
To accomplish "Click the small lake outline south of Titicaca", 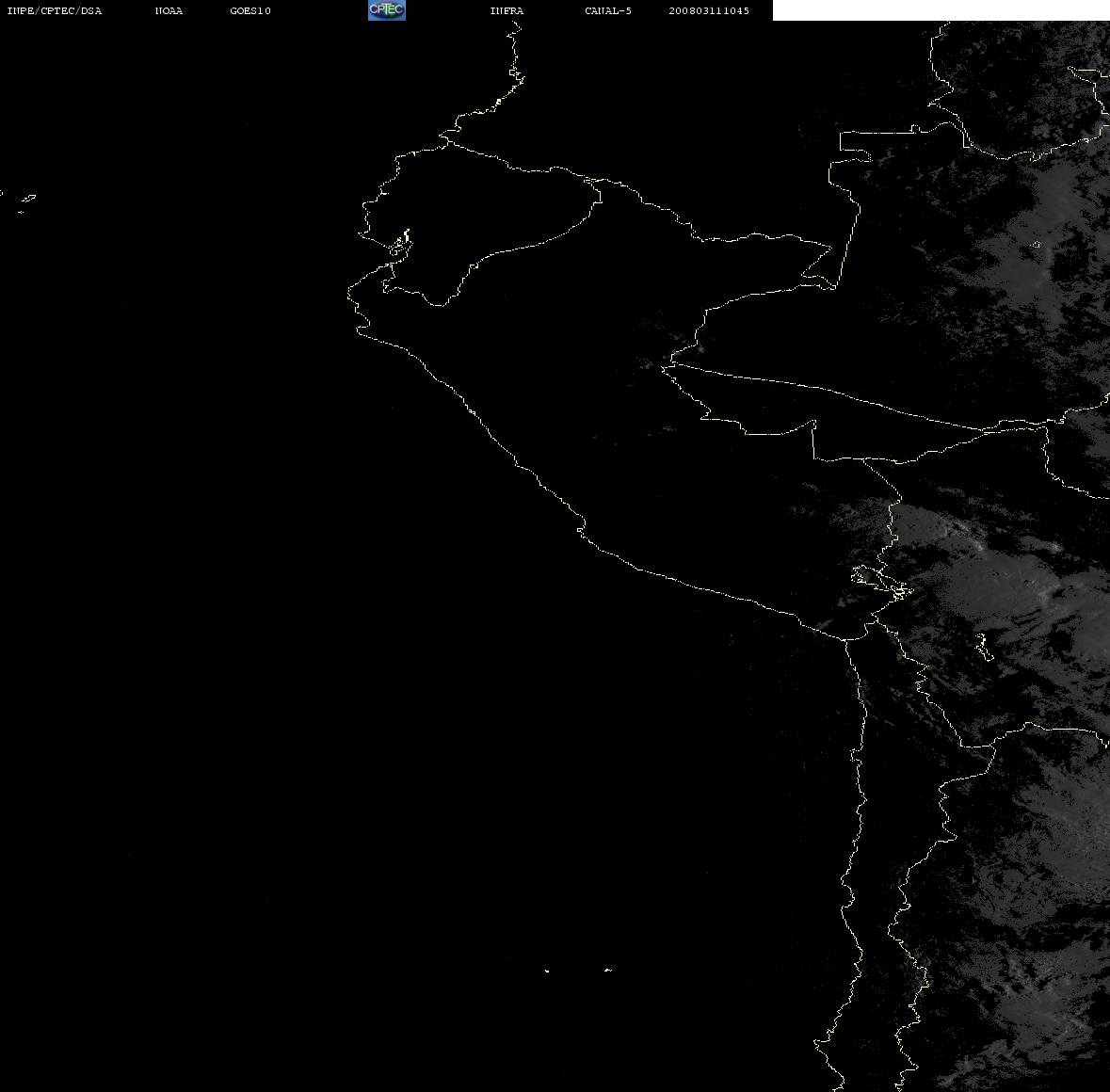I will [983, 646].
